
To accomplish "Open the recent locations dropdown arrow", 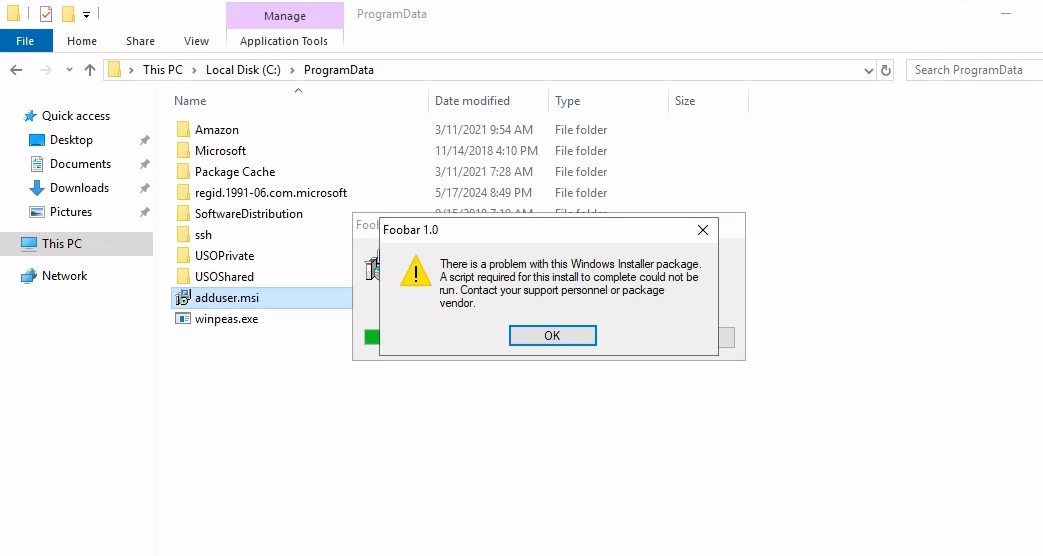I will pyautogui.click(x=69, y=70).
